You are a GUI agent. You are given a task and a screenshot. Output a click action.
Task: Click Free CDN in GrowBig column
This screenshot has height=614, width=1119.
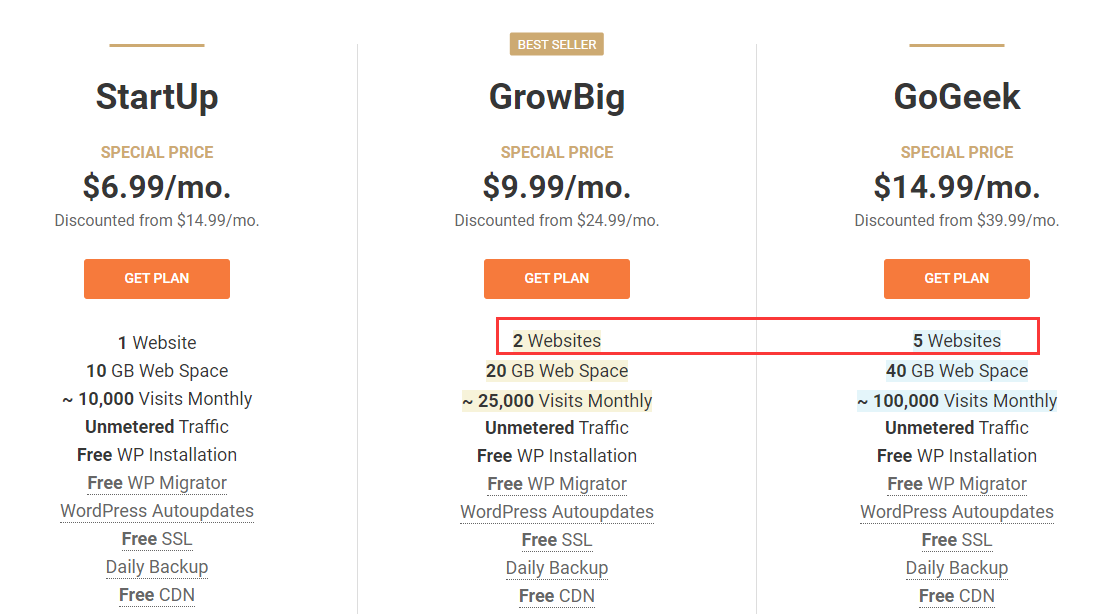(557, 596)
